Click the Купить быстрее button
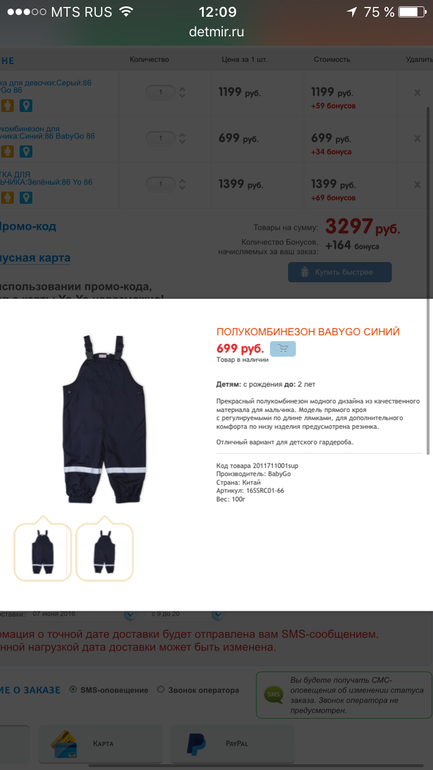This screenshot has width=433, height=770. (340, 272)
